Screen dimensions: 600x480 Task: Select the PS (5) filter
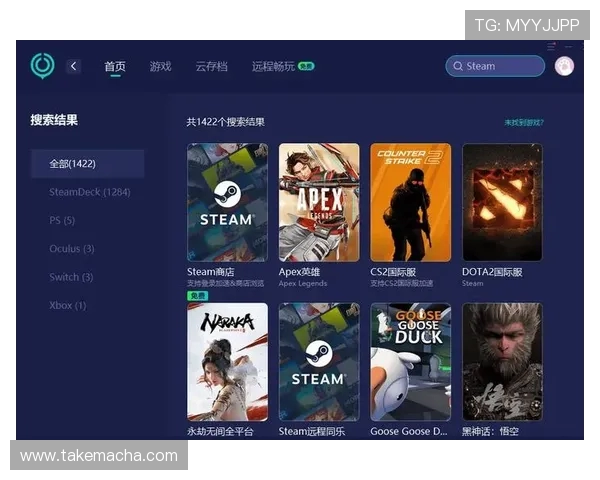[62, 220]
